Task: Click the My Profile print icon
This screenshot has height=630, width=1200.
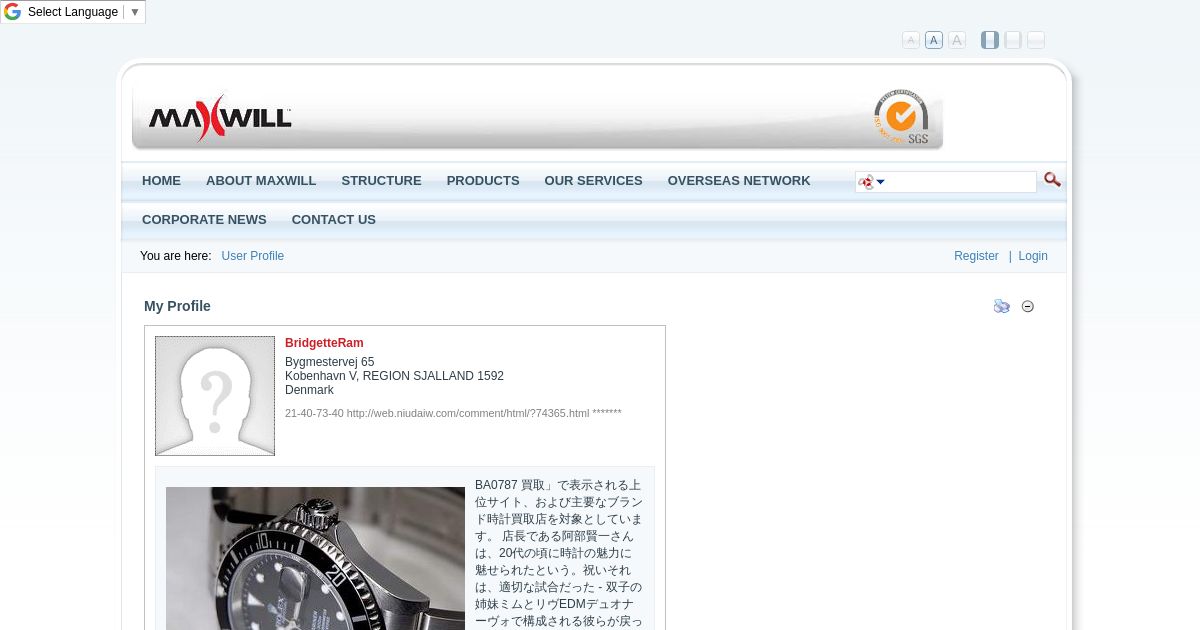Action: click(1002, 307)
